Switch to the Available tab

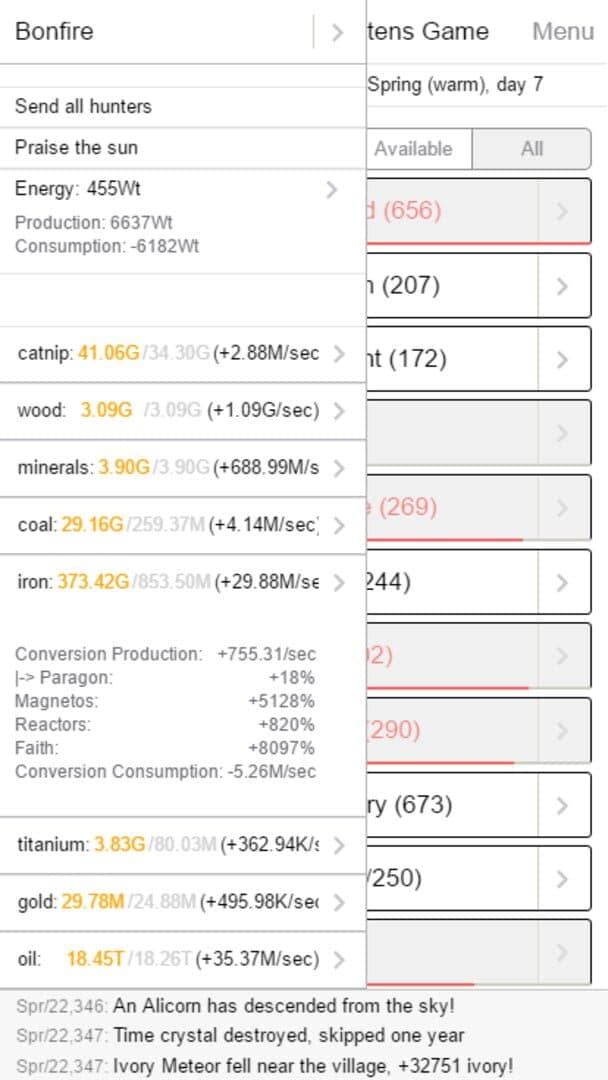point(414,149)
